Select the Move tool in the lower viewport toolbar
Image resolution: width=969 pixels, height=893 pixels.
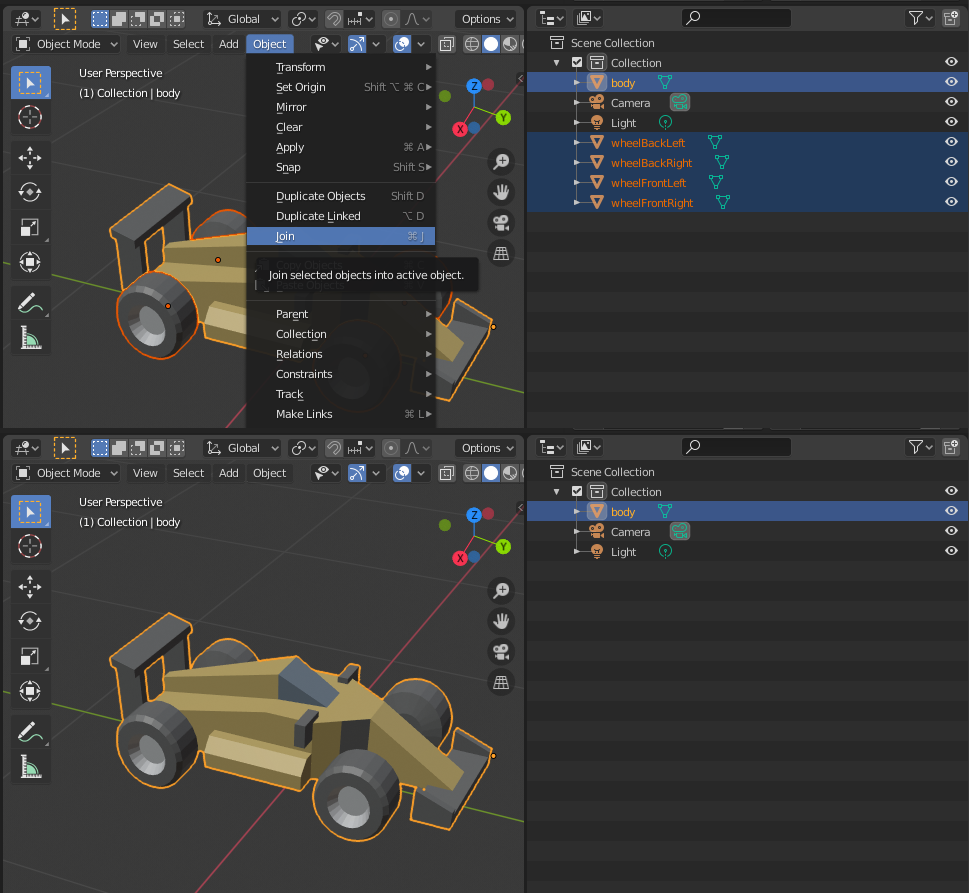tap(30, 586)
